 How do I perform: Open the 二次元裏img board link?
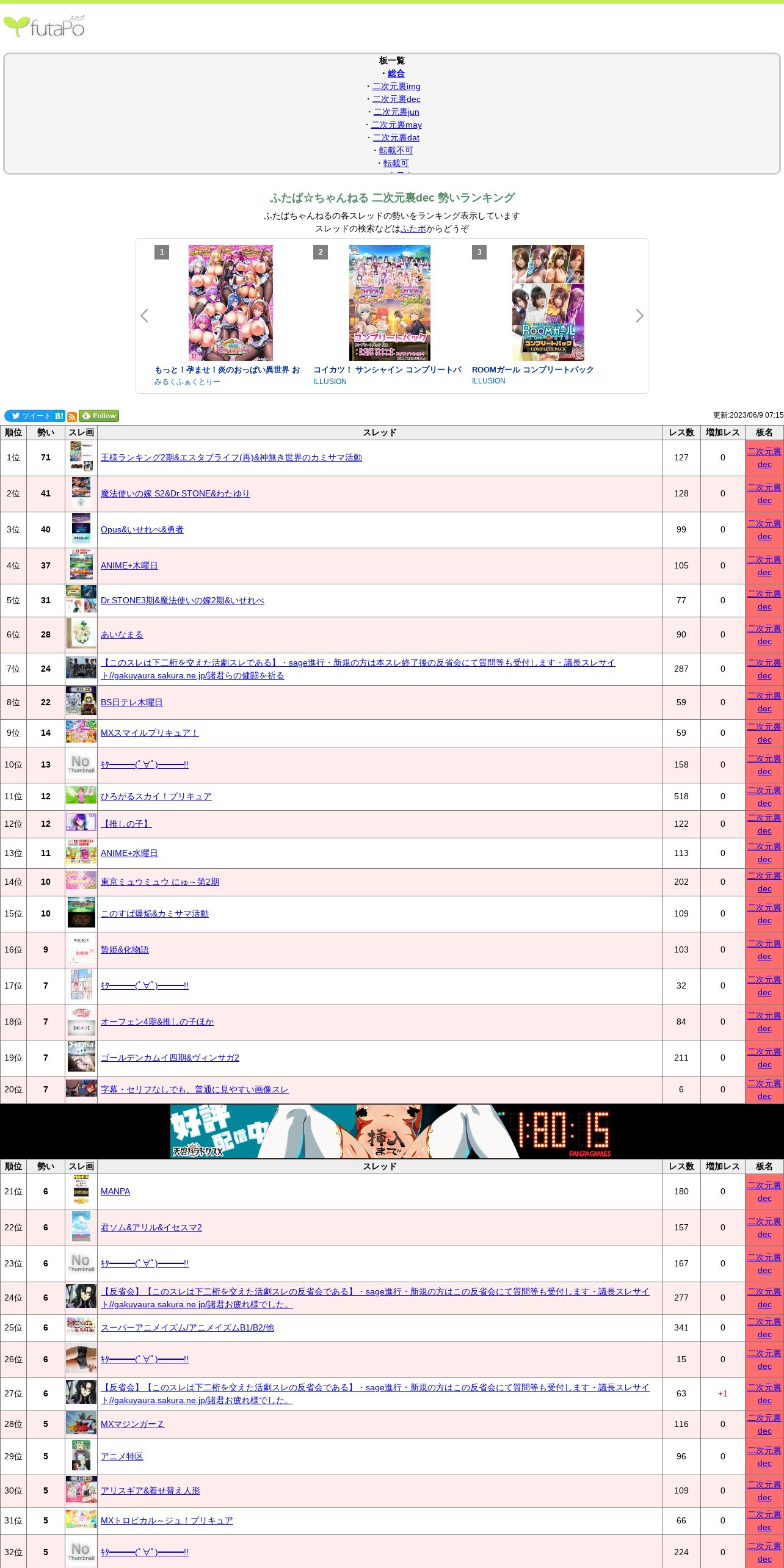[396, 86]
